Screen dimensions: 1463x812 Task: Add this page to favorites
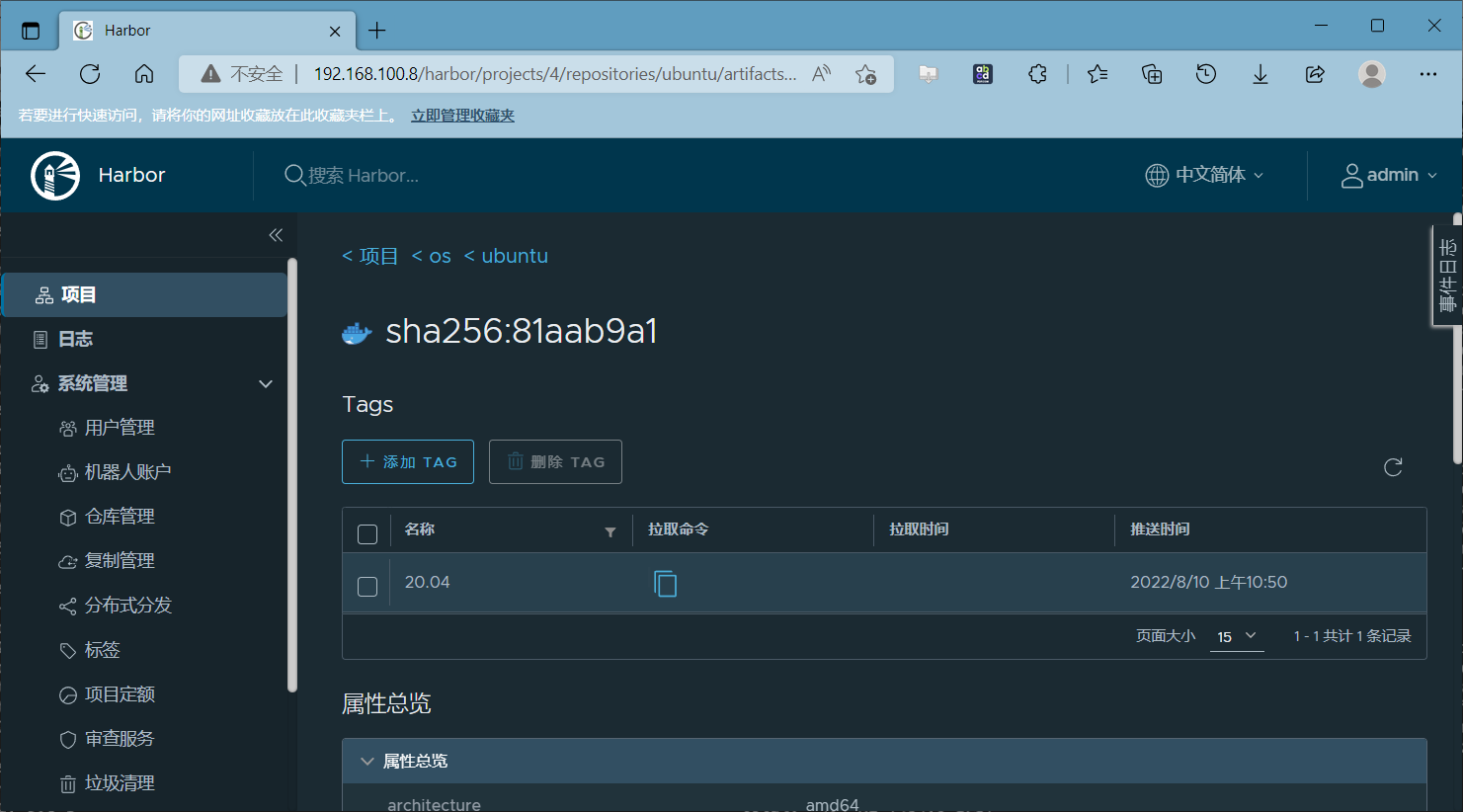tap(866, 74)
